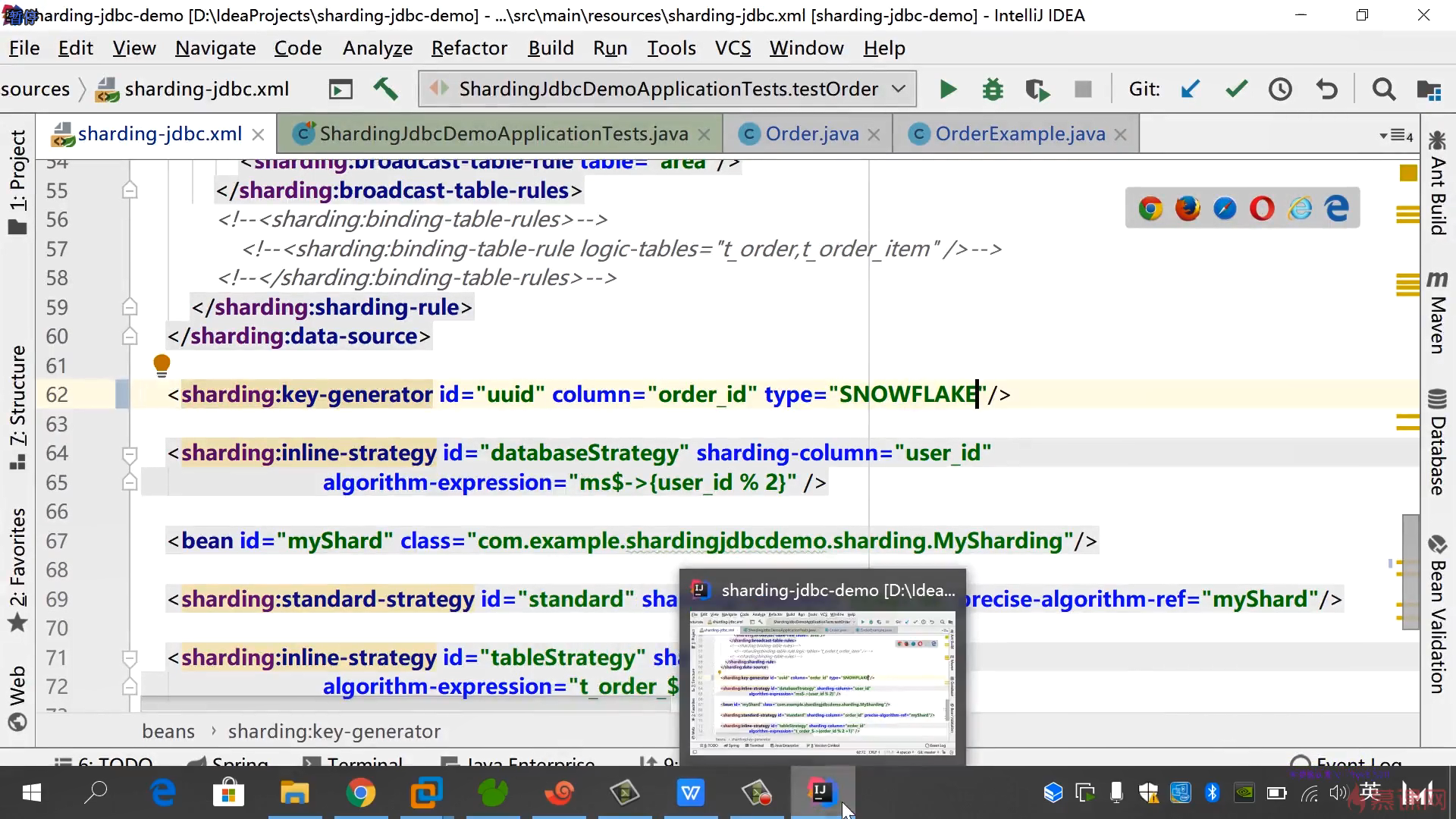This screenshot has height=819, width=1456.
Task: Click Git Update Project blue arrow
Action: [x=1190, y=89]
